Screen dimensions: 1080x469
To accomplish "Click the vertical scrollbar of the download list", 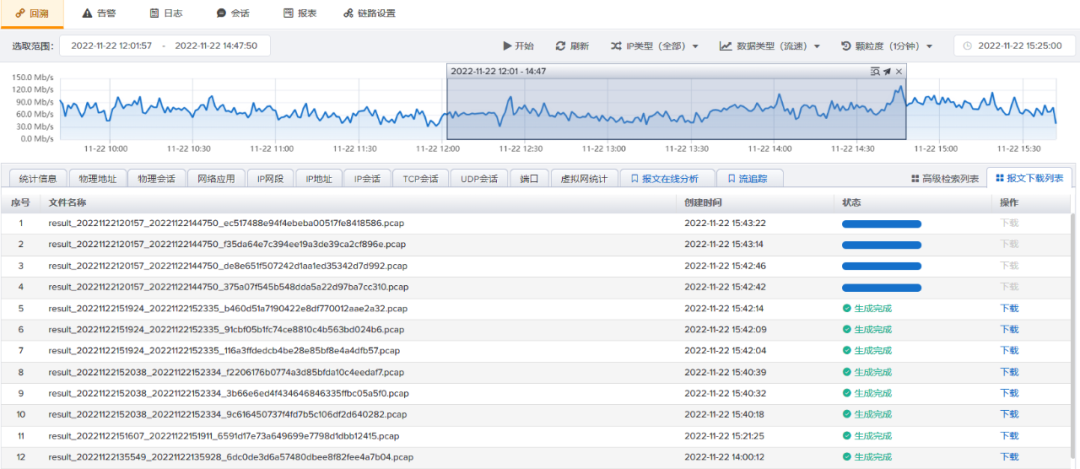I will click(1074, 337).
